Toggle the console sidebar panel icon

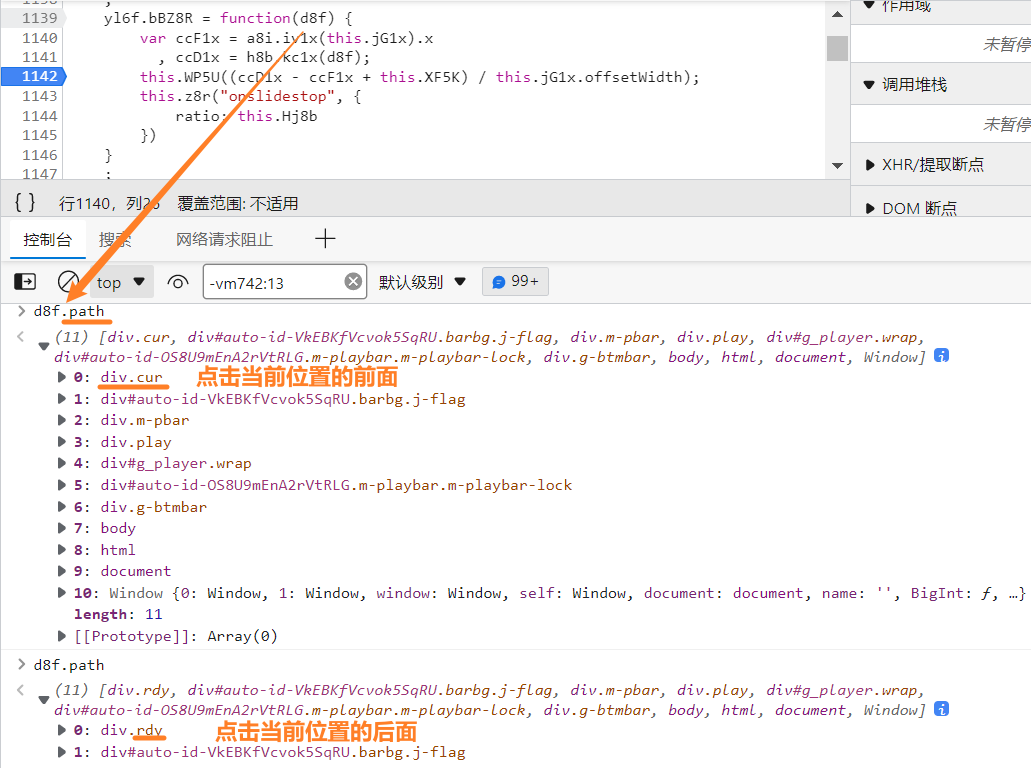coord(25,282)
